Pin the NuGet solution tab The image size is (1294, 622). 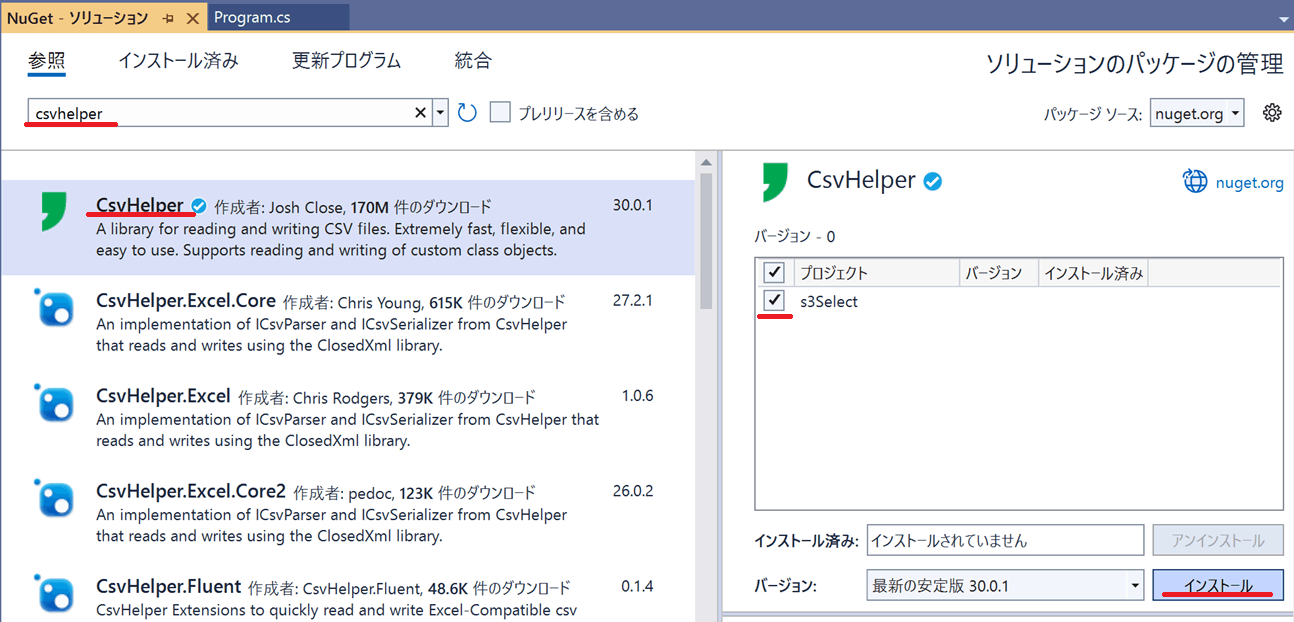[x=167, y=18]
